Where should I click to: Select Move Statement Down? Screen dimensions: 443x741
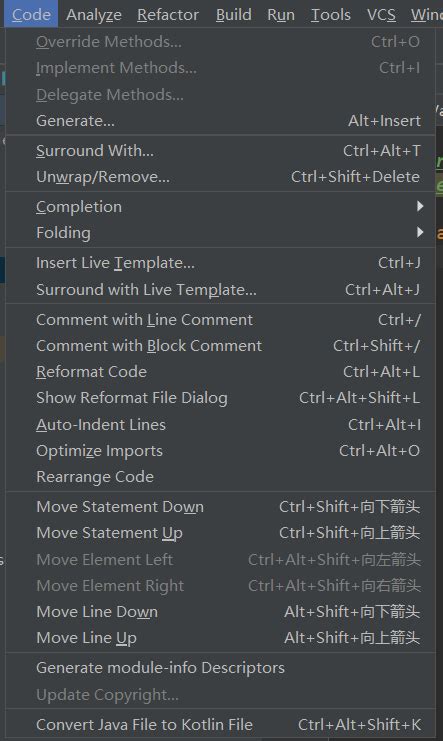(x=220, y=507)
